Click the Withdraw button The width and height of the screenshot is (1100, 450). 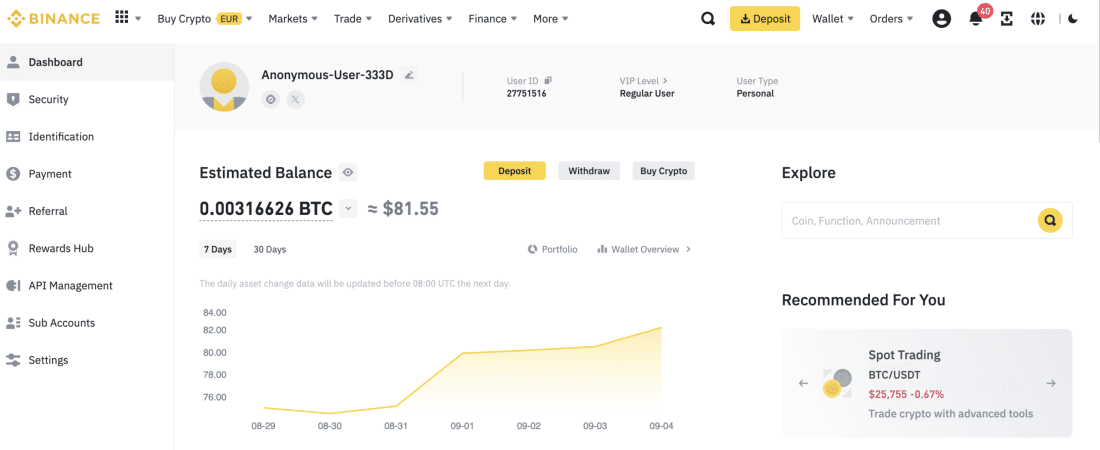click(x=589, y=171)
